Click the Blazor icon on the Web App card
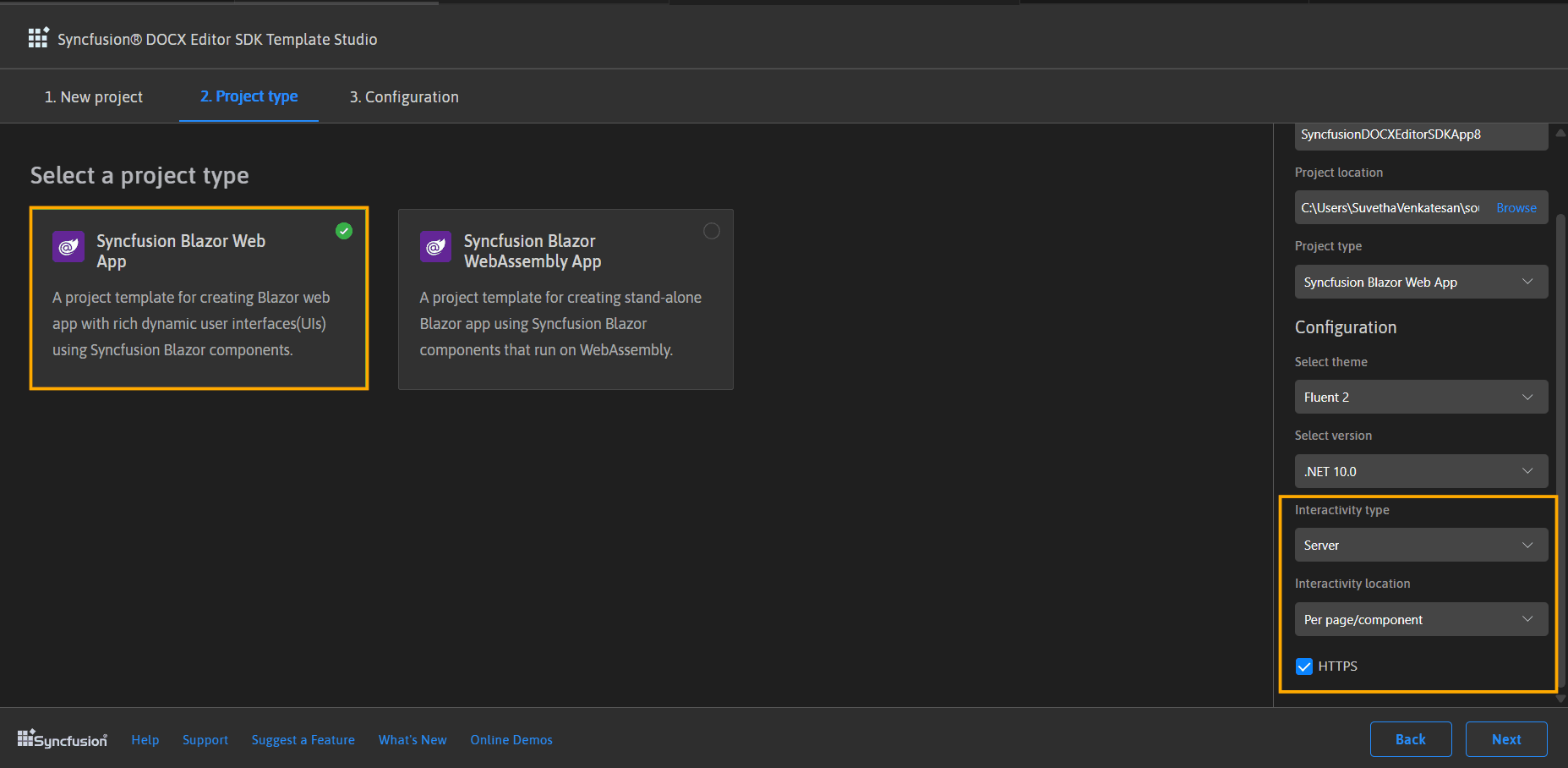Screen dimensions: 1568x768 (x=68, y=247)
